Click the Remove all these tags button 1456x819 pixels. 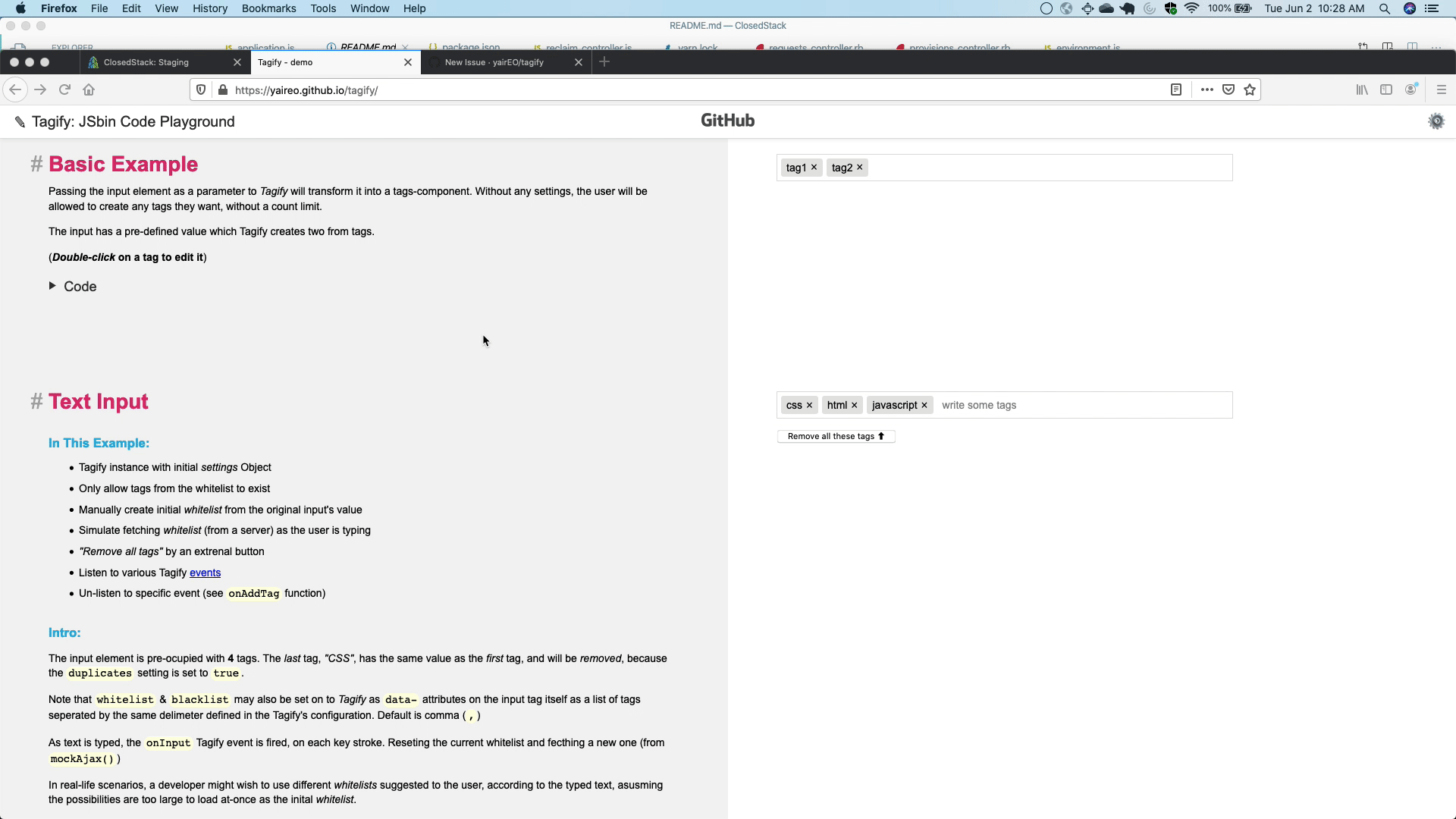836,436
